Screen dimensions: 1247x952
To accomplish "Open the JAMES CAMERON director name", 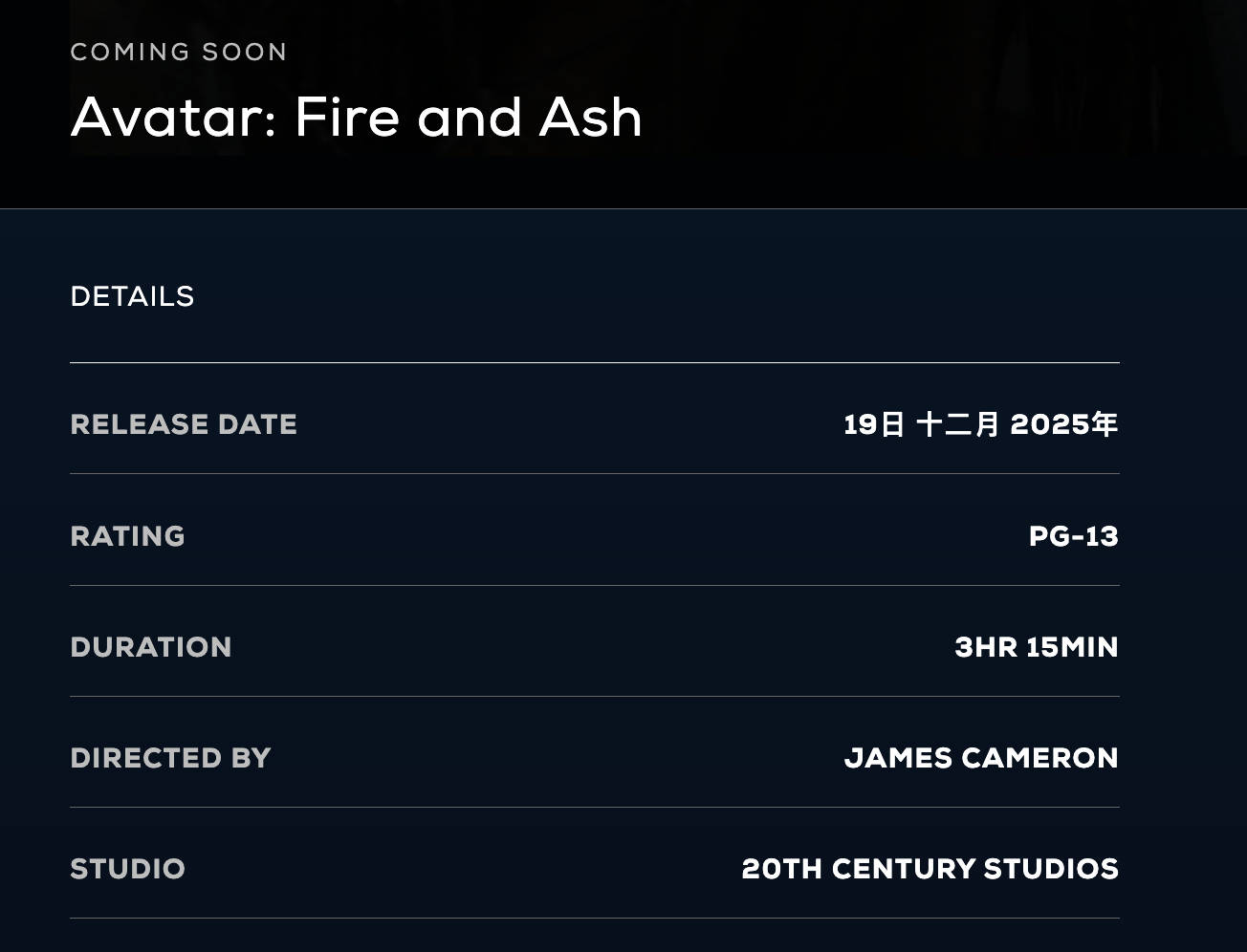I will pos(981,758).
